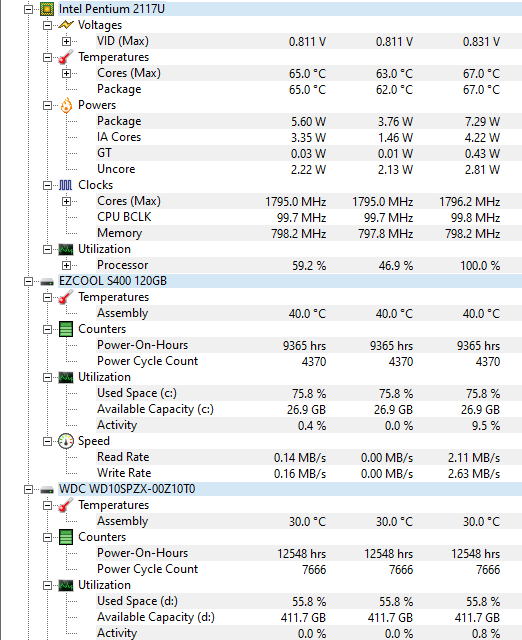Click the EZCOOL Counters green icon
Viewport: 522px width, 640px height.
[66, 329]
